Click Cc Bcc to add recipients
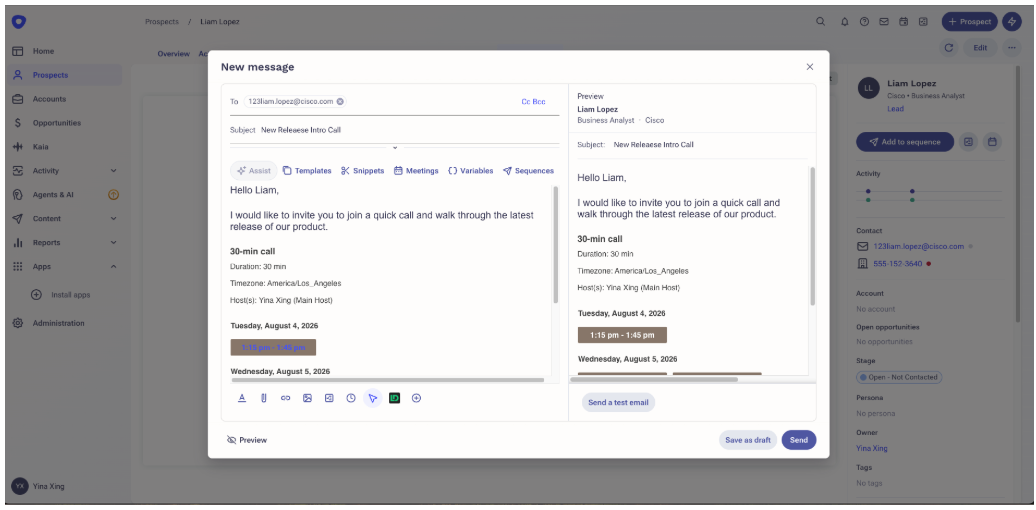The height and width of the screenshot is (510, 1036). [533, 102]
